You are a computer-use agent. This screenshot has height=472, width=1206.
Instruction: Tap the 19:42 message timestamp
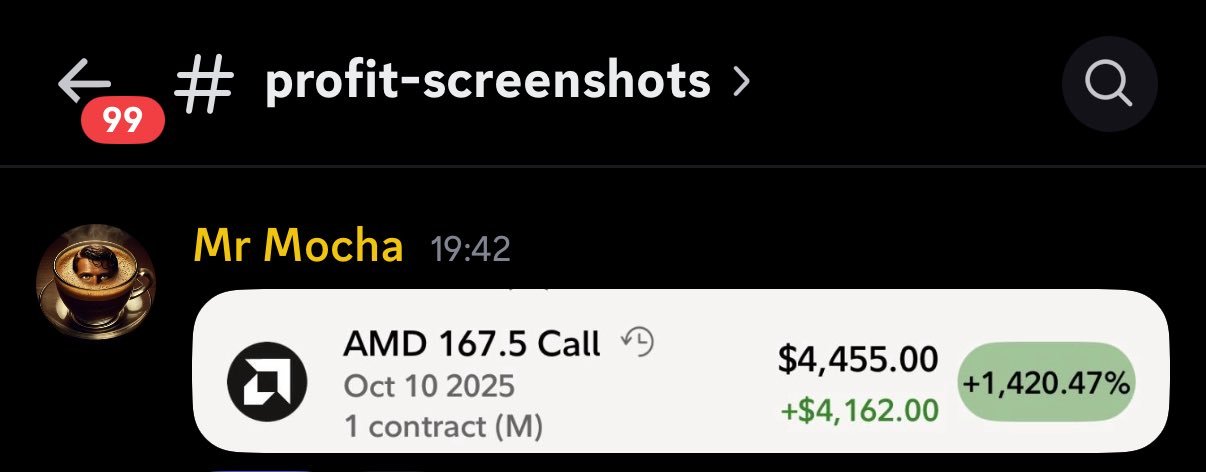(470, 248)
